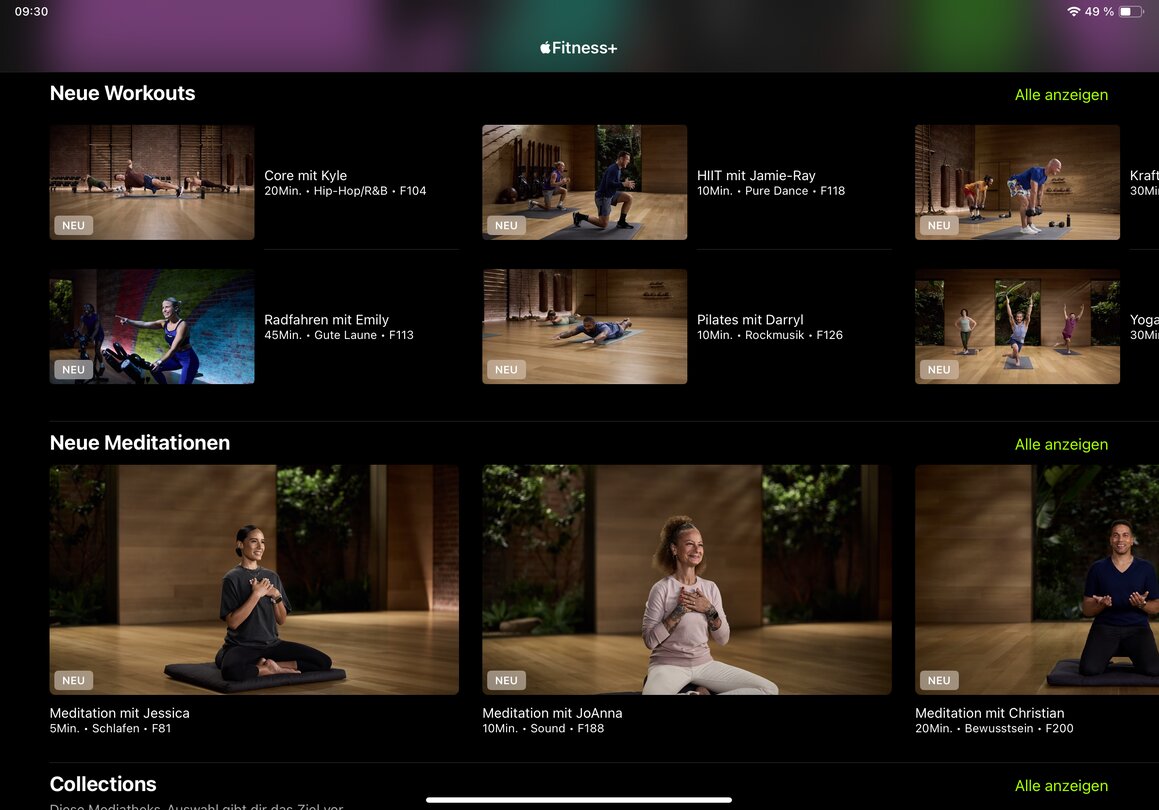Open HIIT mit Jamie-Ray workout thumbnail
Viewport: 1159px width, 810px height.
pyautogui.click(x=584, y=182)
